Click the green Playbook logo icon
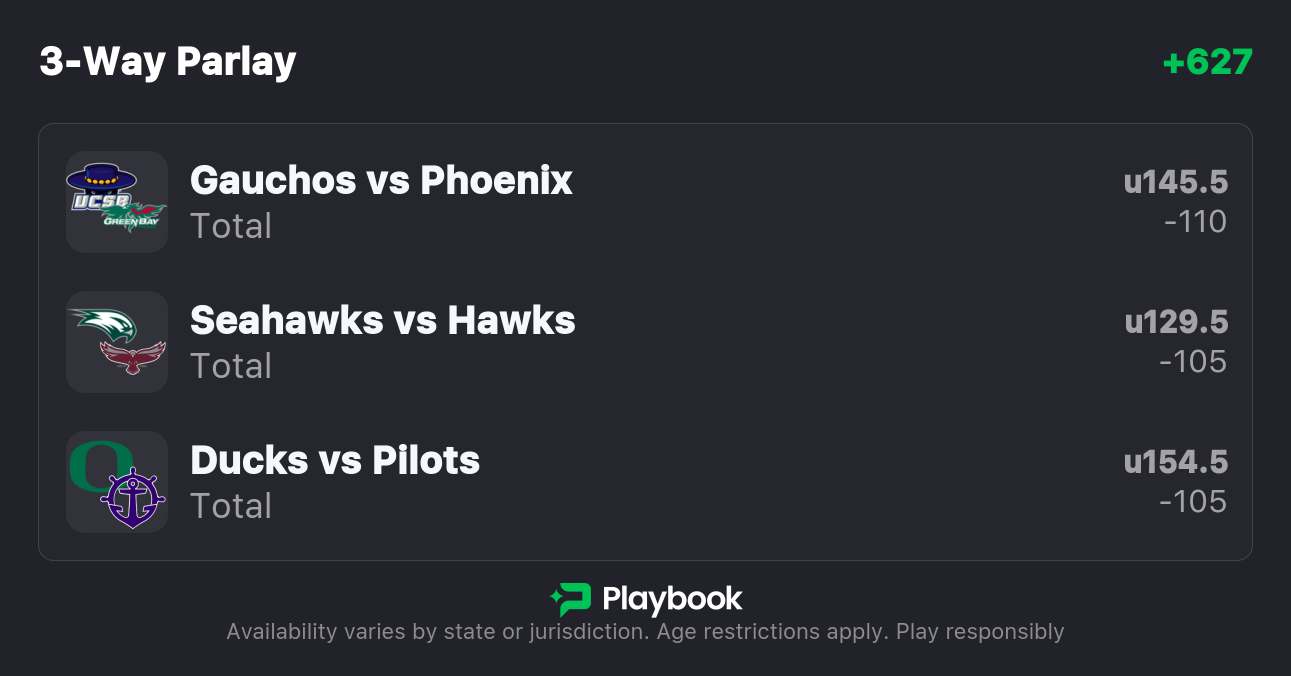Screen dimensions: 1291x676 point(571,599)
